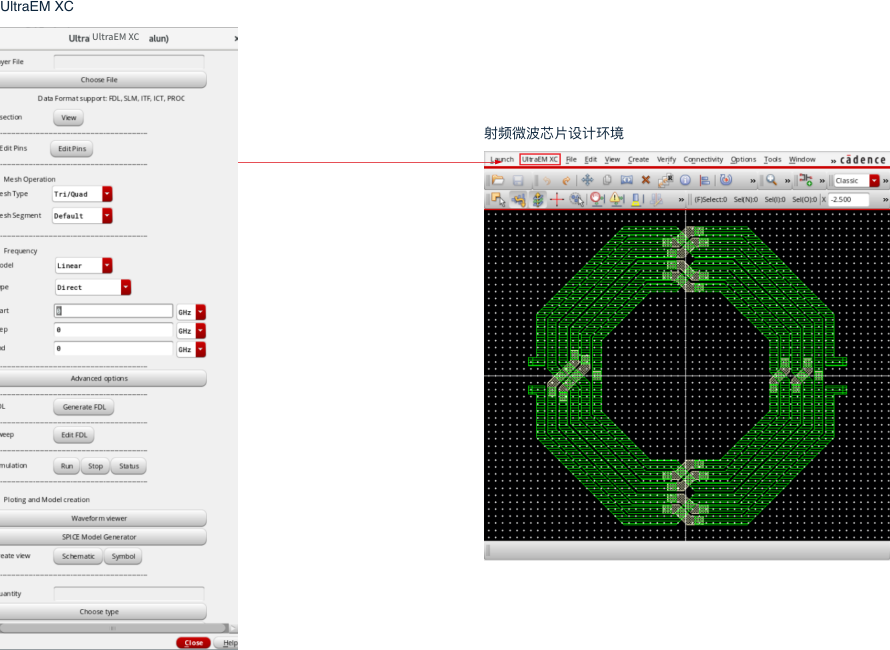Click the Delete X icon
This screenshot has height=650, width=890.
[x=645, y=181]
